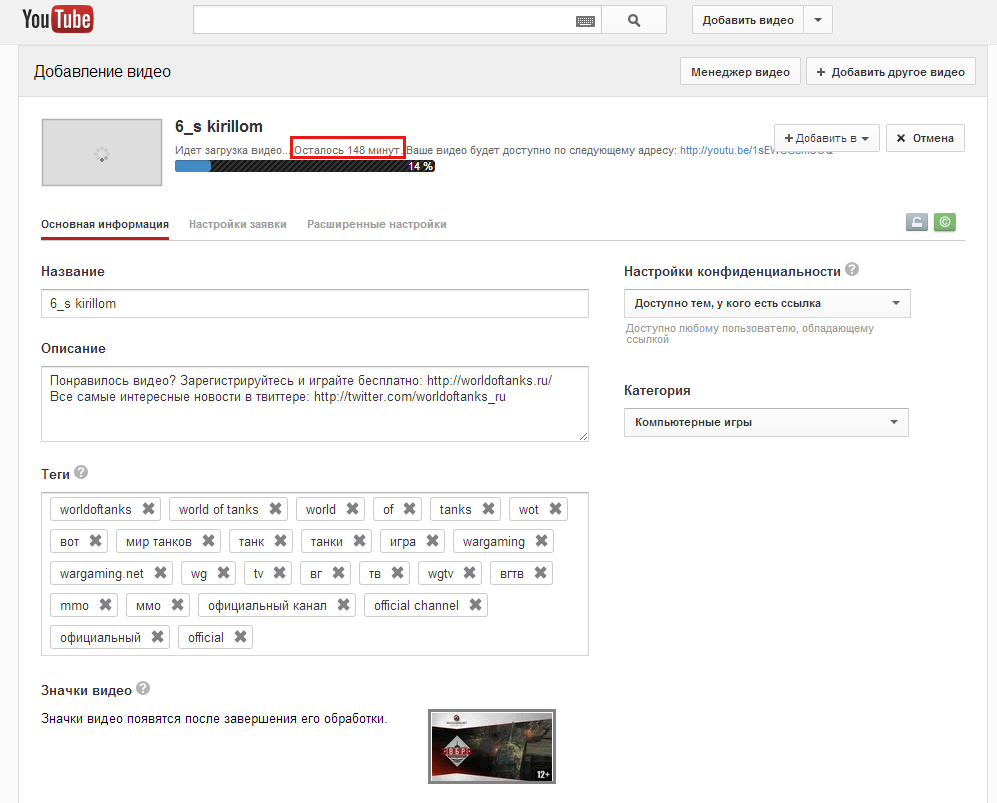Viewport: 997px width, 803px height.
Task: Remove the 'wargaming' tag
Action: [x=541, y=540]
